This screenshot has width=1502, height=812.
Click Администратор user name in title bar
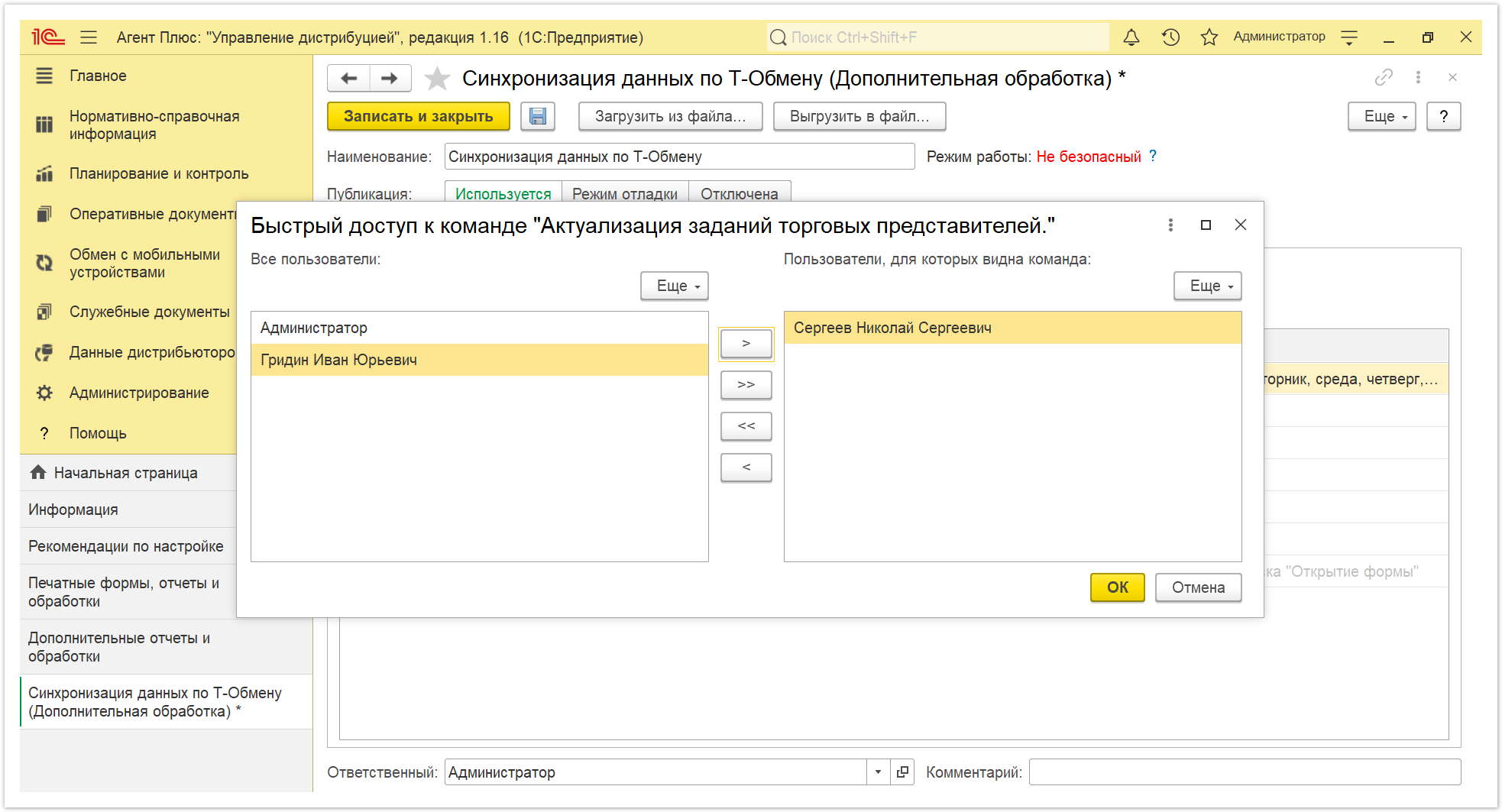1279,37
